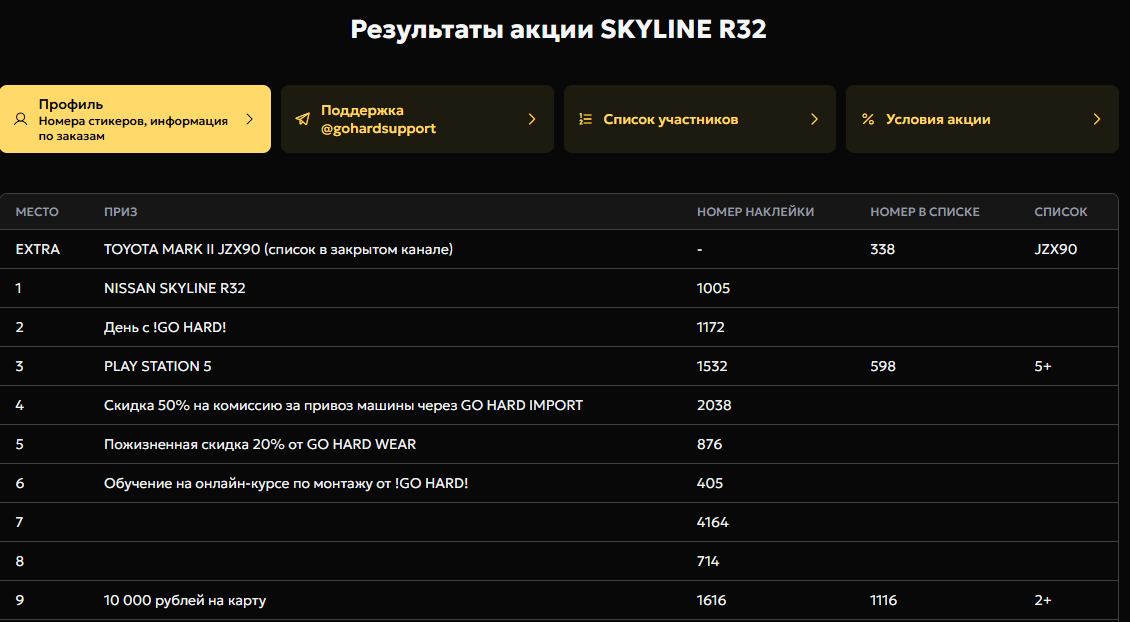Click the percent sign conditions icon
The height and width of the screenshot is (622, 1130).
pos(867,119)
